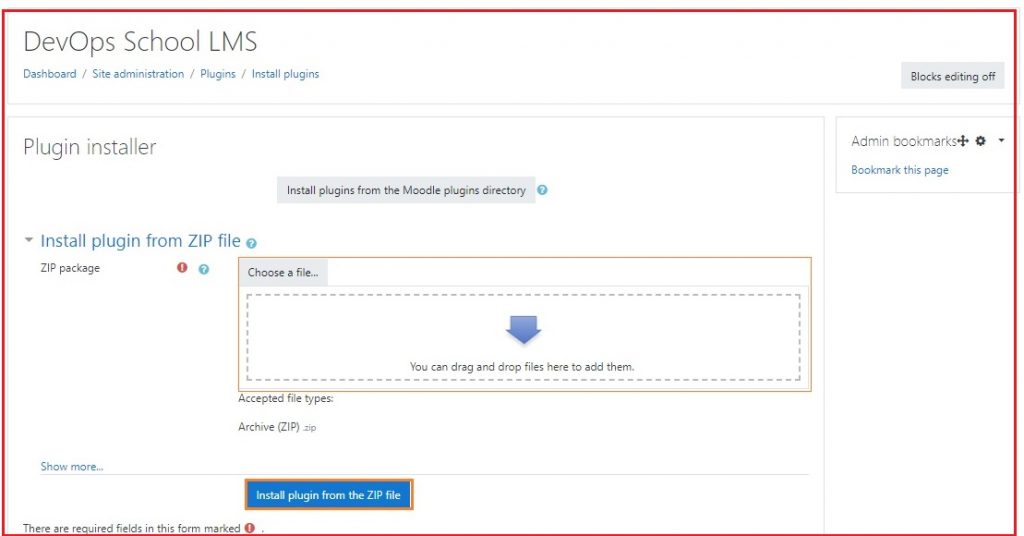Image resolution: width=1024 pixels, height=536 pixels.
Task: Click Bookmark this page link
Action: click(x=899, y=170)
